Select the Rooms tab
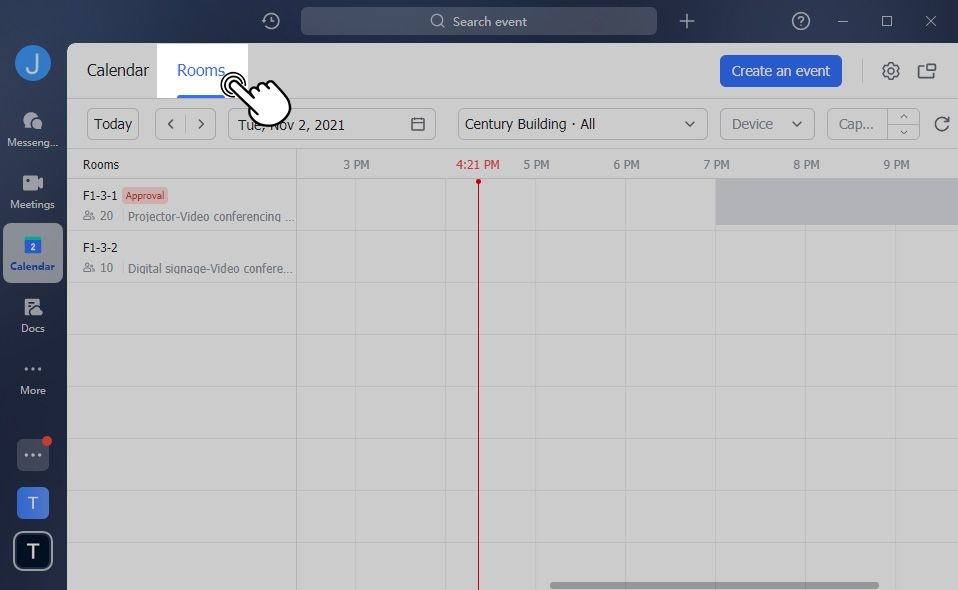 [x=201, y=71]
